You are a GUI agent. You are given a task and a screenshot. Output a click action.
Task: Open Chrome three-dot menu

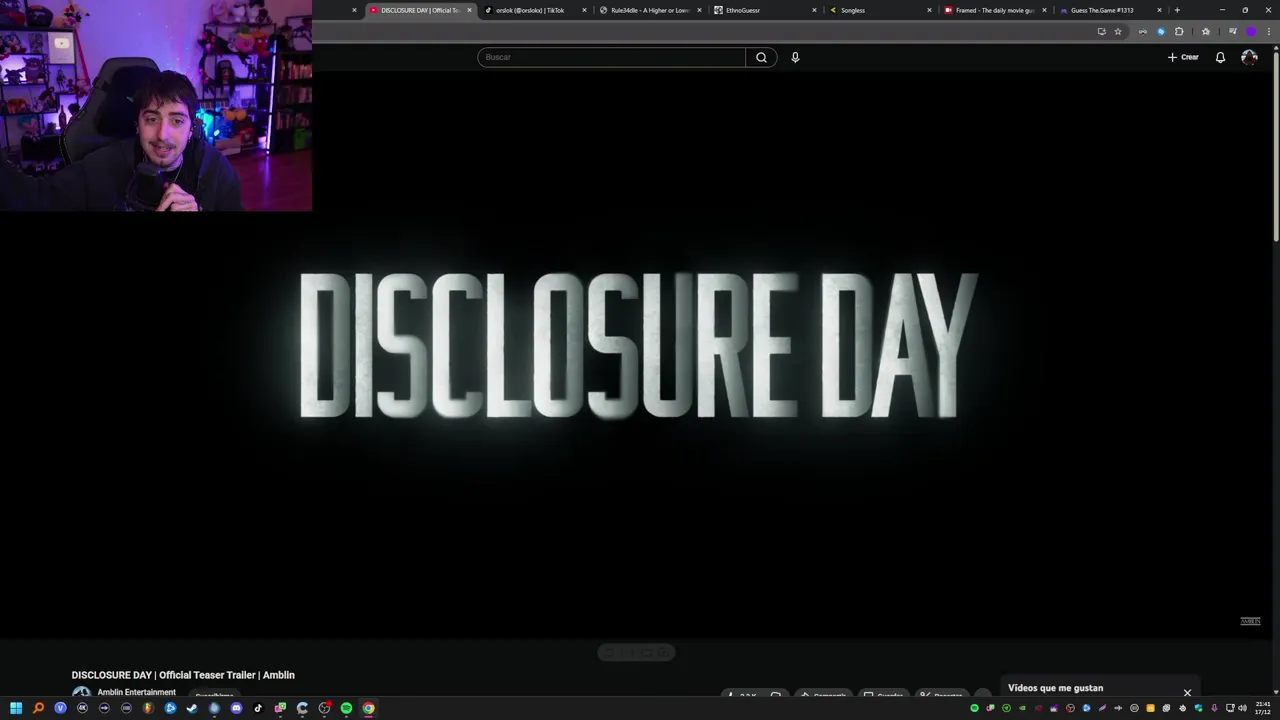(x=1268, y=31)
